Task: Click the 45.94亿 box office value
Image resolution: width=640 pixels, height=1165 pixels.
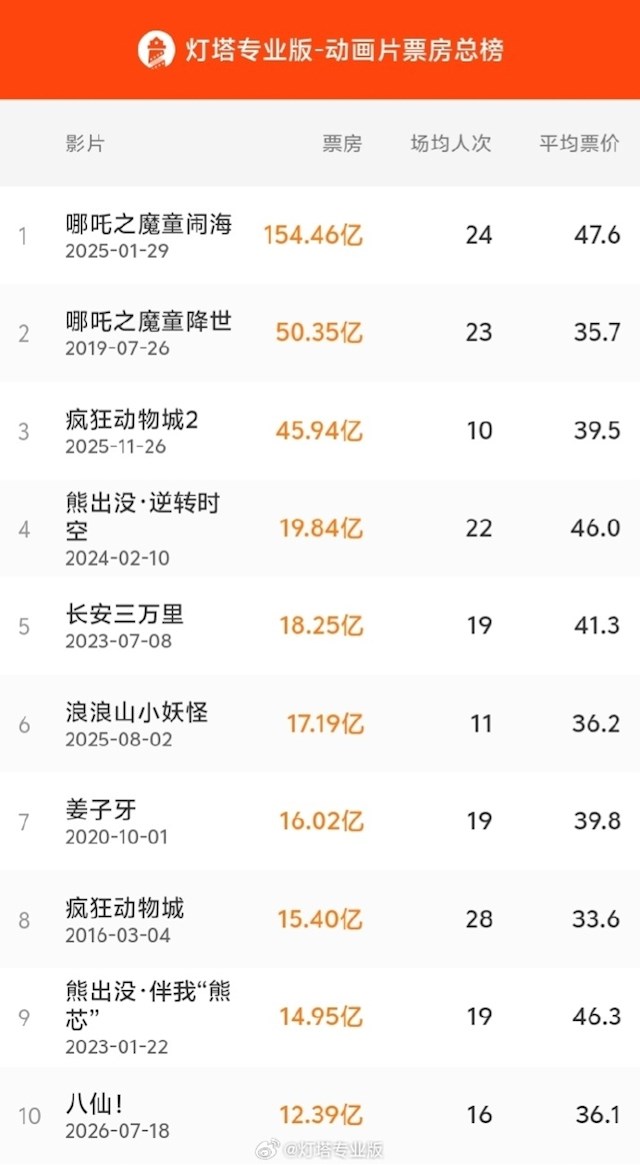Action: [320, 431]
